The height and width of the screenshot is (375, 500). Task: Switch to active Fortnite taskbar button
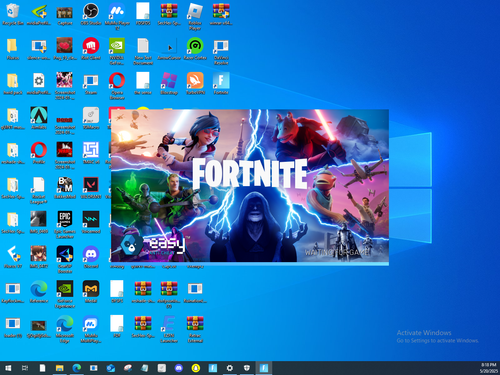[264, 368]
